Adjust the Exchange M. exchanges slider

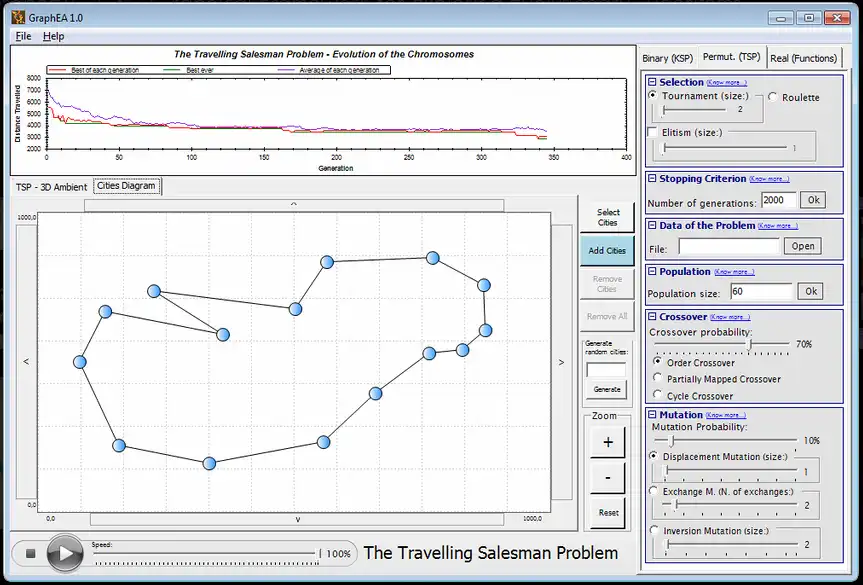(729, 505)
